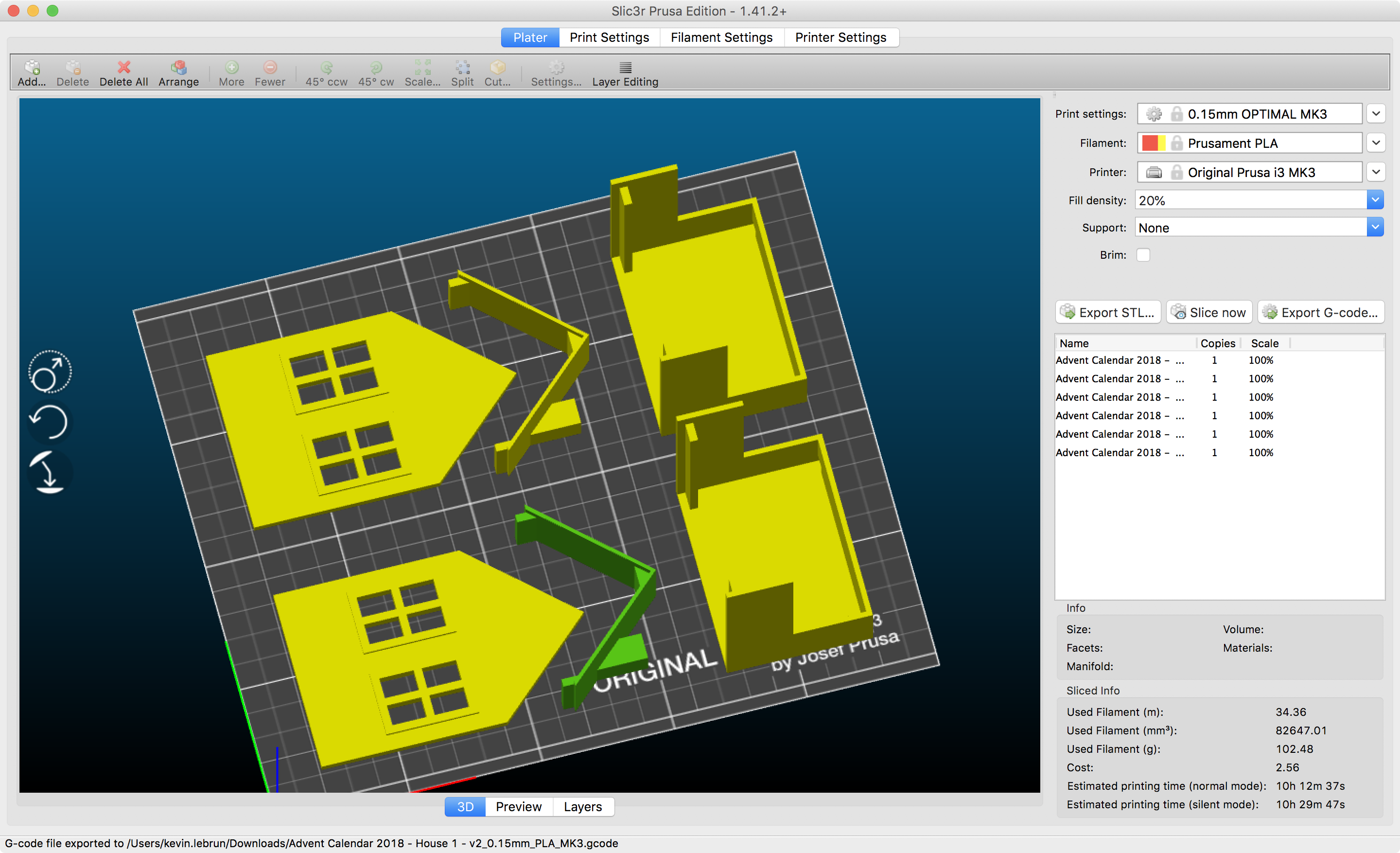Select the first Advent Calendar 2018 row
The width and height of the screenshot is (1400, 853).
(1219, 360)
